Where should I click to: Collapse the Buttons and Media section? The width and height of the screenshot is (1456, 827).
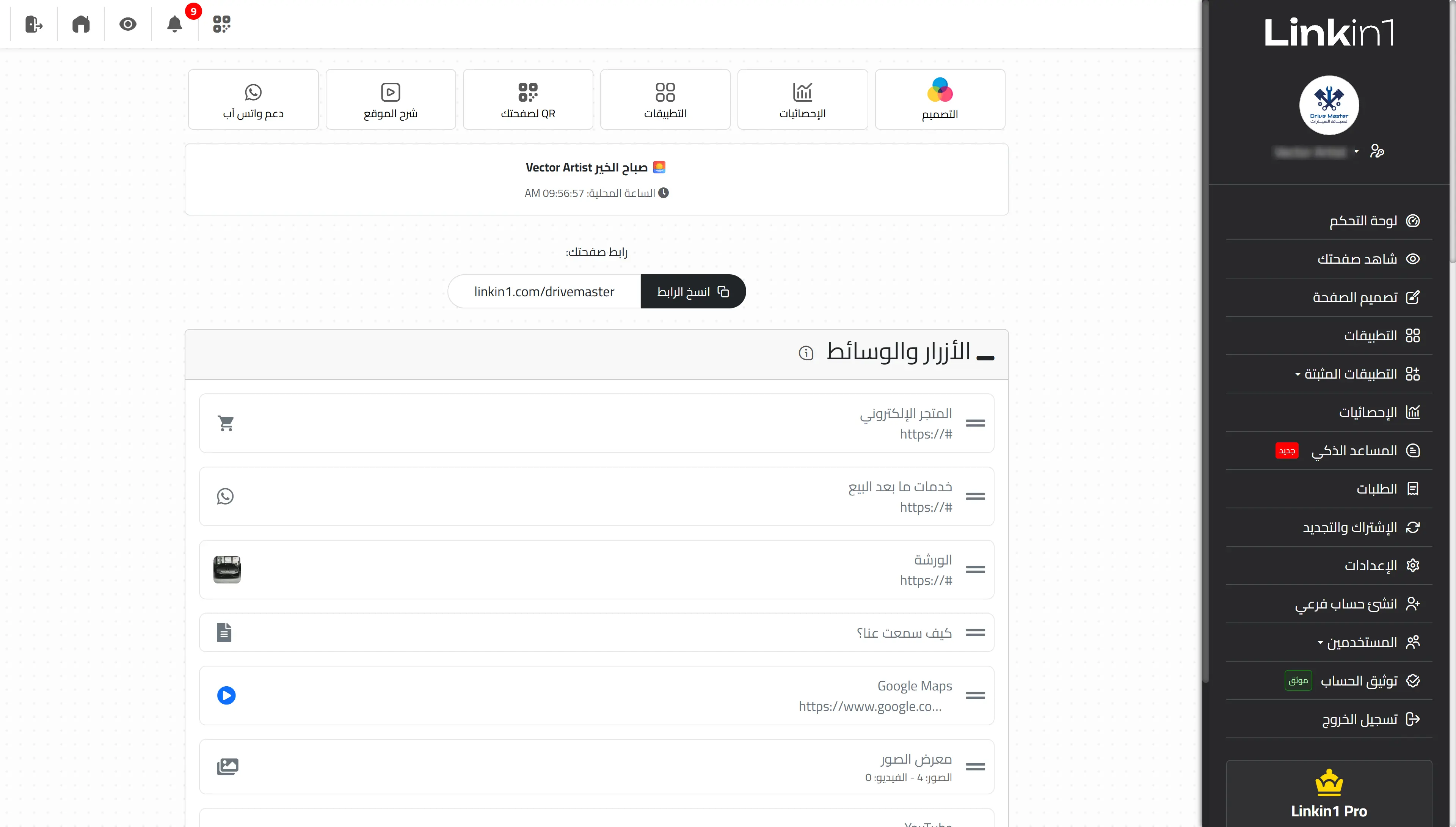click(x=985, y=357)
